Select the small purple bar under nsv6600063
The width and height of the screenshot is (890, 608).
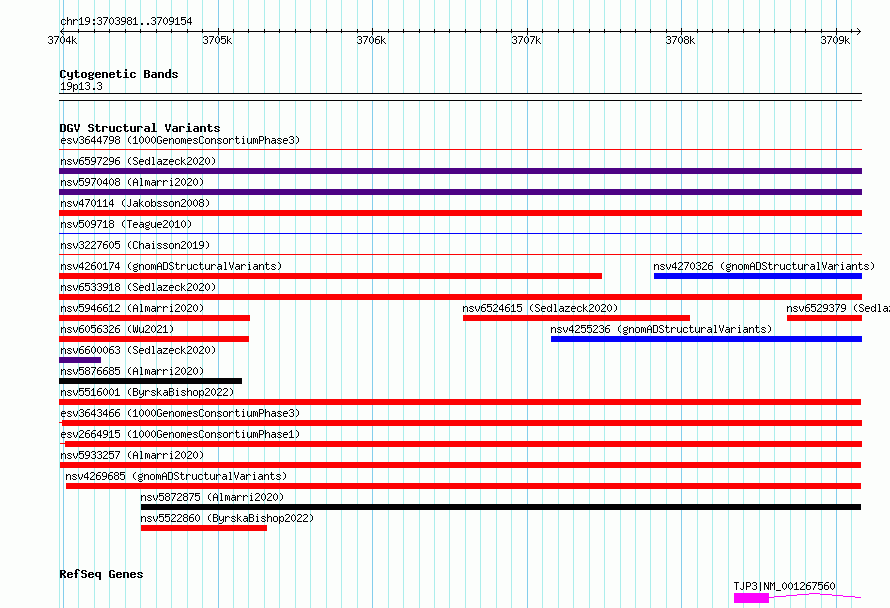[x=80, y=360]
